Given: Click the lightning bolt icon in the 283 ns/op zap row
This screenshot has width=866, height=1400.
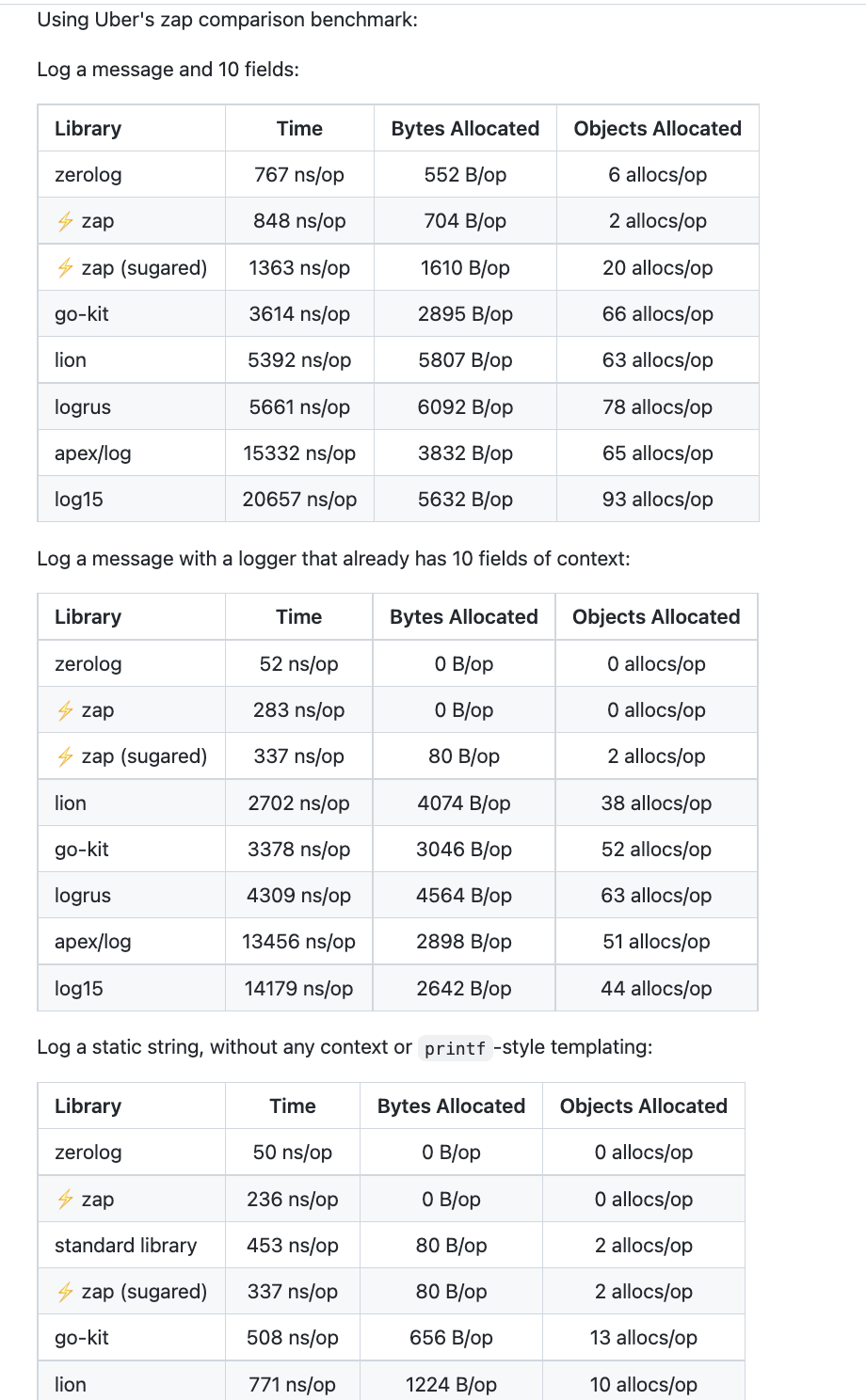Looking at the screenshot, I should point(65,710).
